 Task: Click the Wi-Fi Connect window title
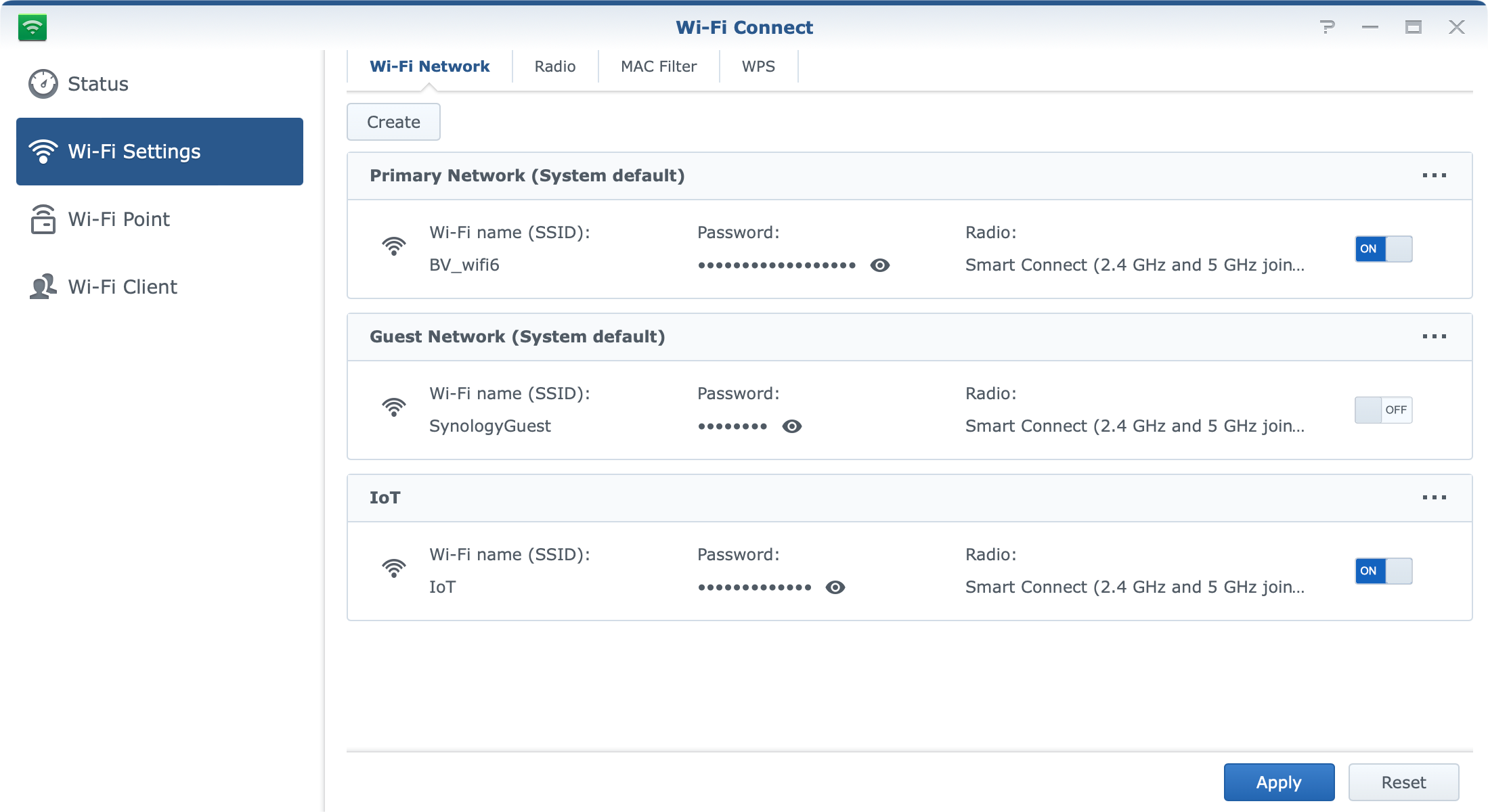point(744,27)
